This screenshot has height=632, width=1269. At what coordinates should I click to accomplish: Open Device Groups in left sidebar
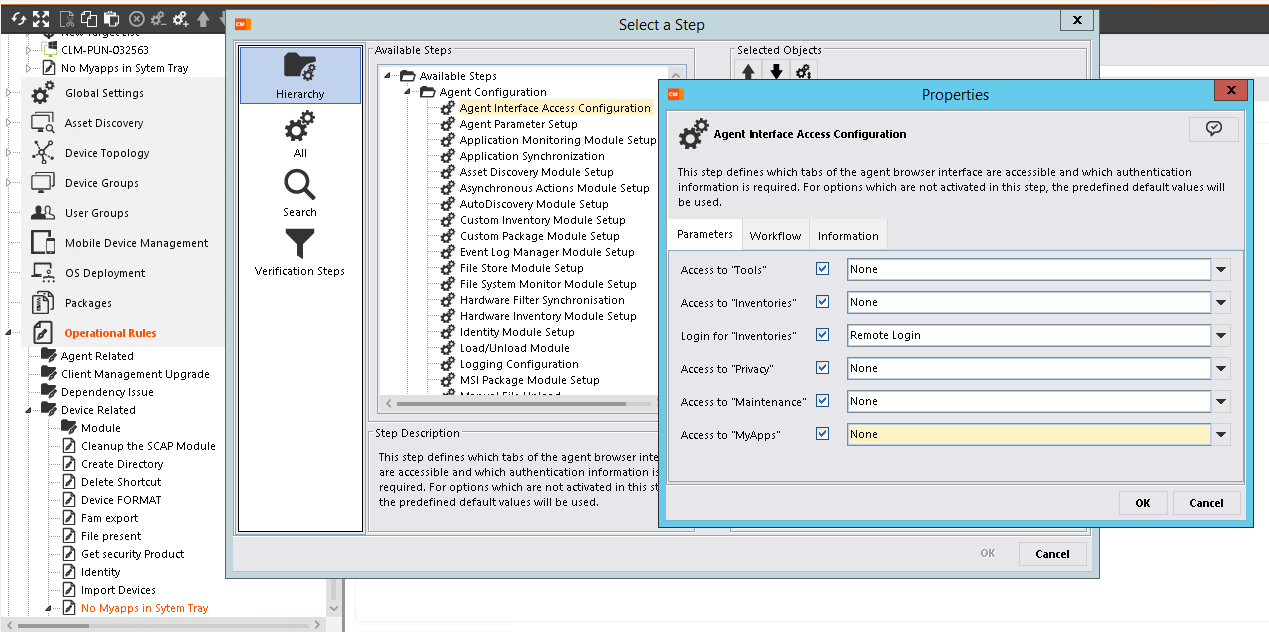pyautogui.click(x=102, y=183)
